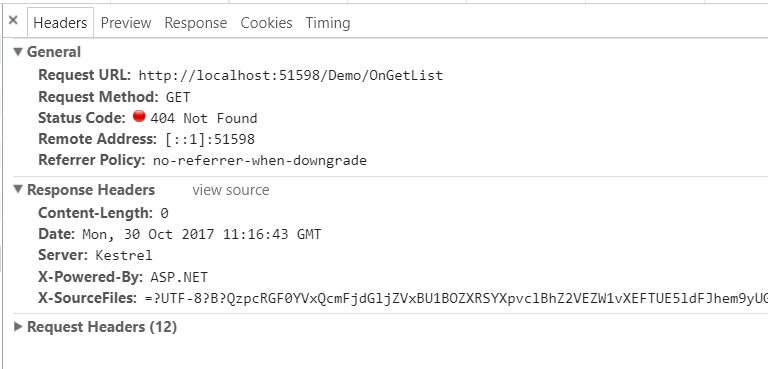Click the GET request method value

(178, 97)
